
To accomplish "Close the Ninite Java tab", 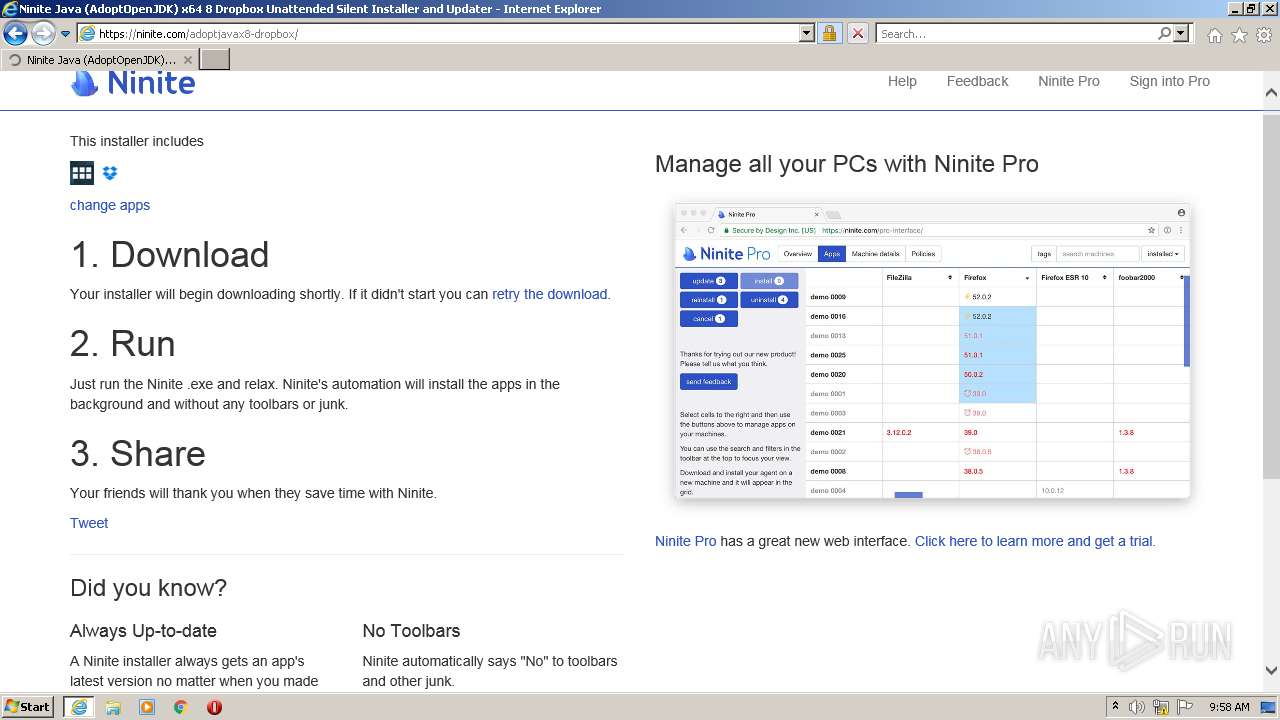I will [188, 60].
